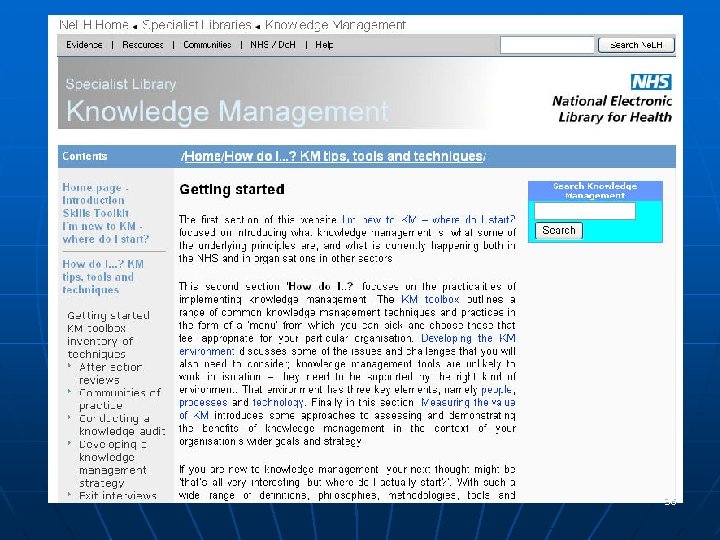The width and height of the screenshot is (720, 540).
Task: Click the Search NeLH button
Action: pyautogui.click(x=636, y=45)
